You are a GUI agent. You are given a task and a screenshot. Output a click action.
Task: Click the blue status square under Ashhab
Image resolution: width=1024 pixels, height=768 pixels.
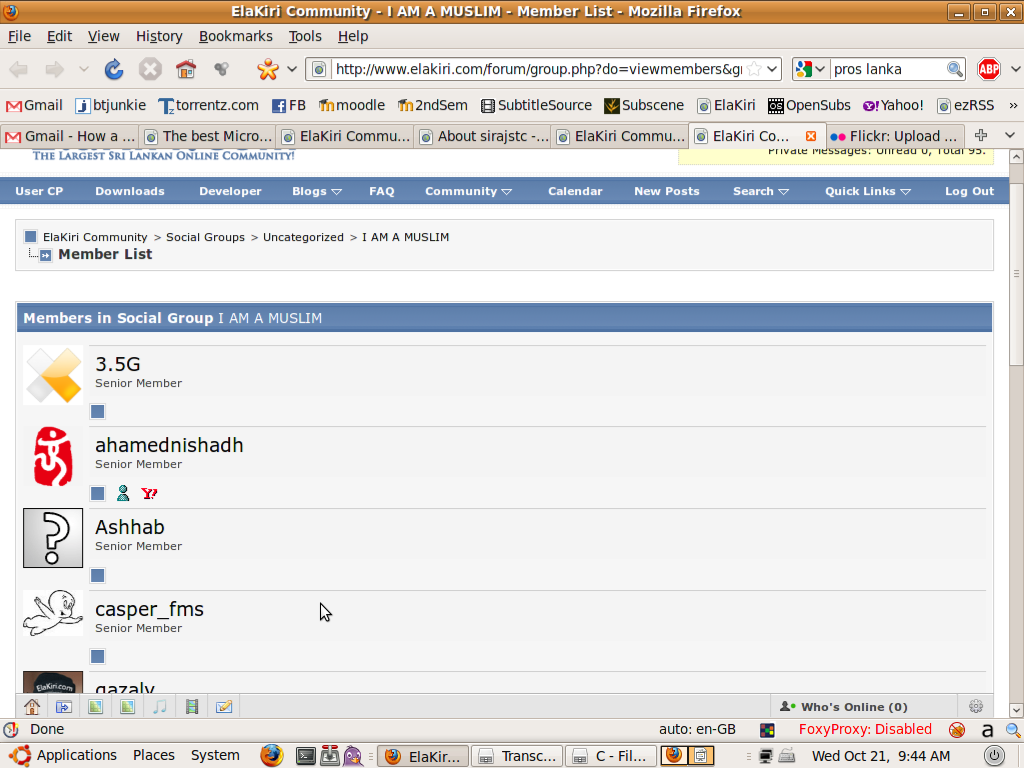97,575
